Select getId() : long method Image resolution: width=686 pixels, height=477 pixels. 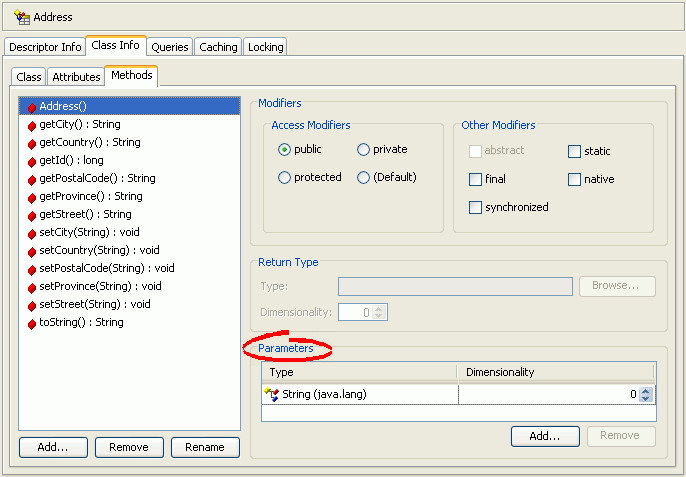[130, 161]
